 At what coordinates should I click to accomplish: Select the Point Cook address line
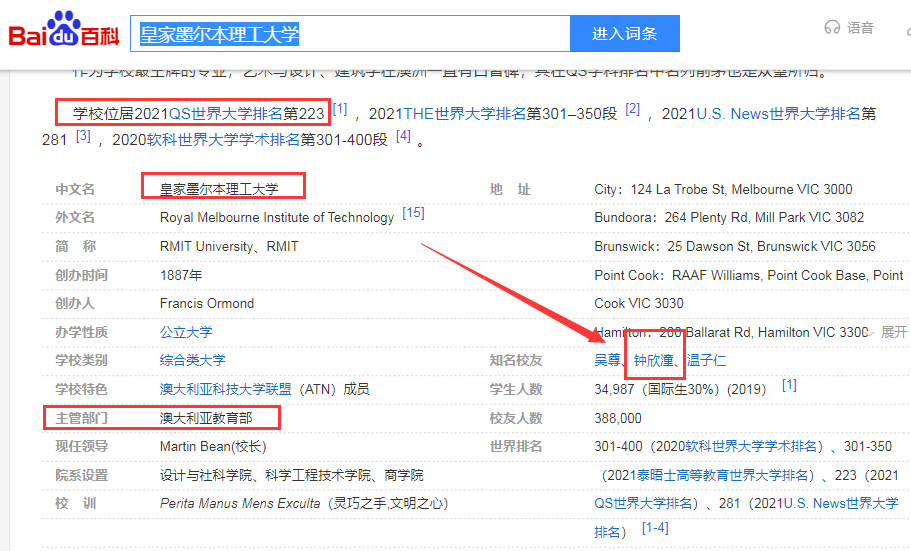(x=749, y=275)
